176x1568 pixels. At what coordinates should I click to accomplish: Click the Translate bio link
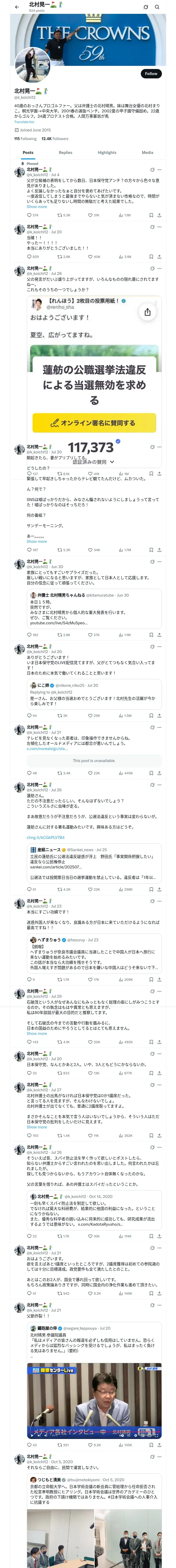pyautogui.click(x=24, y=122)
